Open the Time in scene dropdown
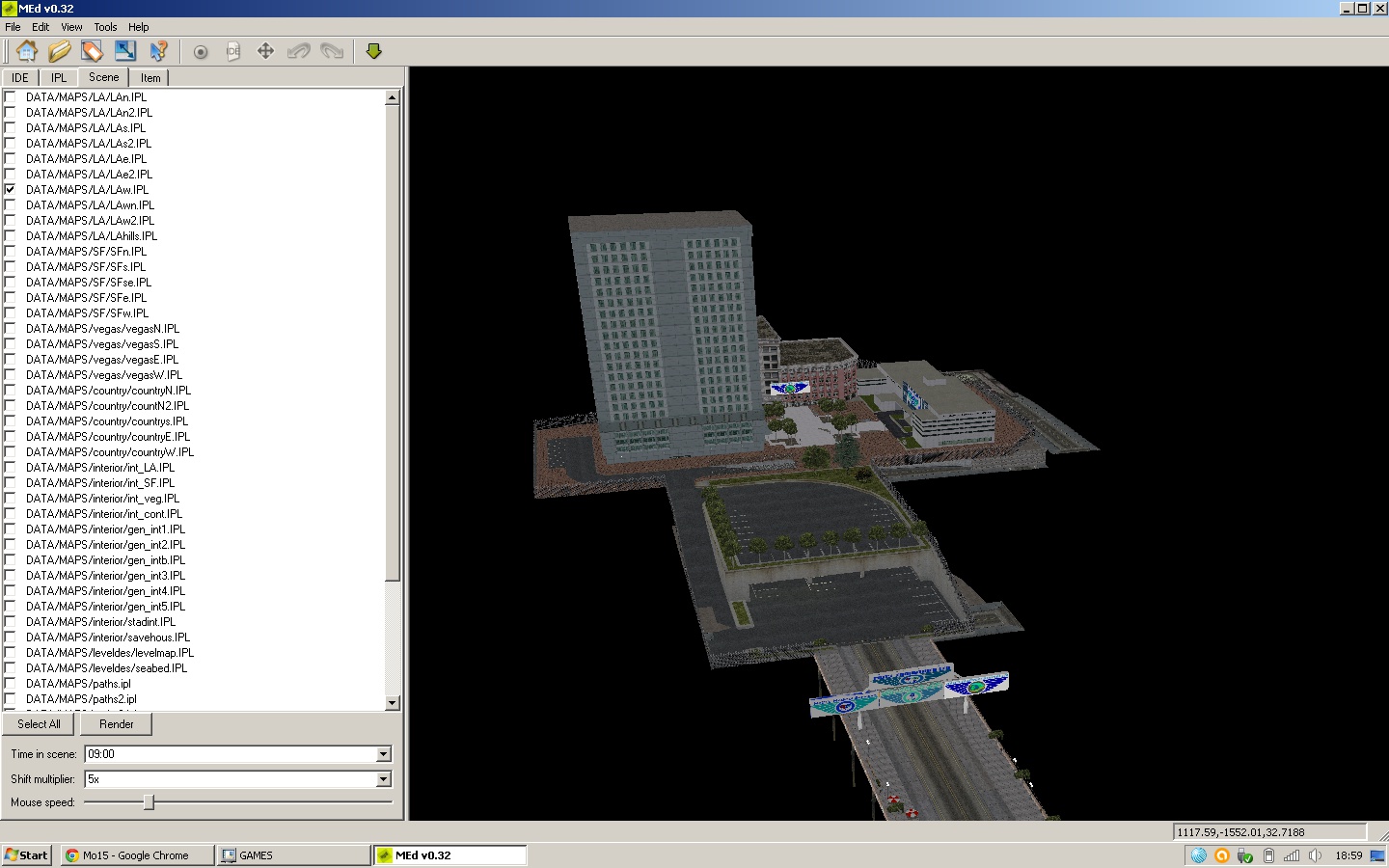Screen dimensions: 1389x868 pyautogui.click(x=383, y=754)
